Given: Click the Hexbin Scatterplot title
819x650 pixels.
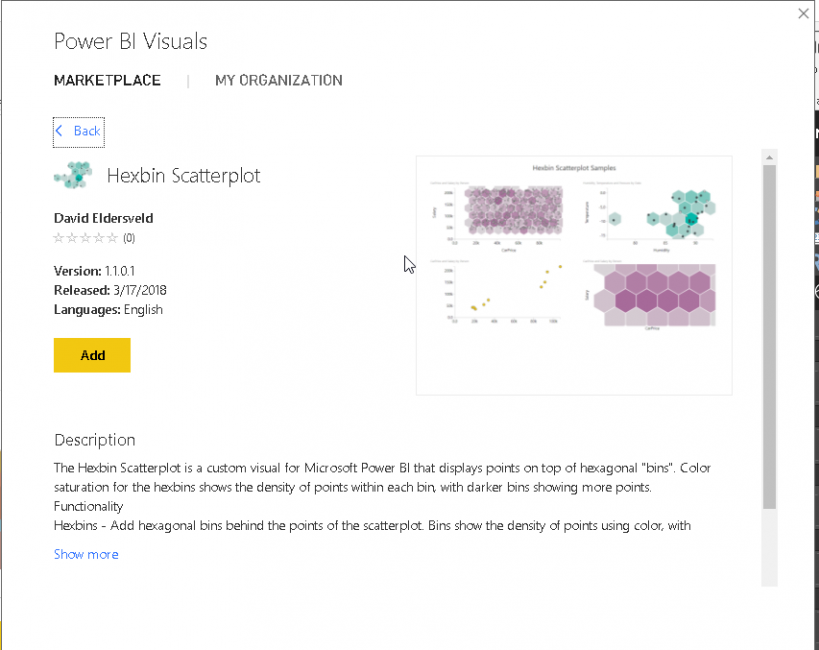Looking at the screenshot, I should pyautogui.click(x=184, y=176).
